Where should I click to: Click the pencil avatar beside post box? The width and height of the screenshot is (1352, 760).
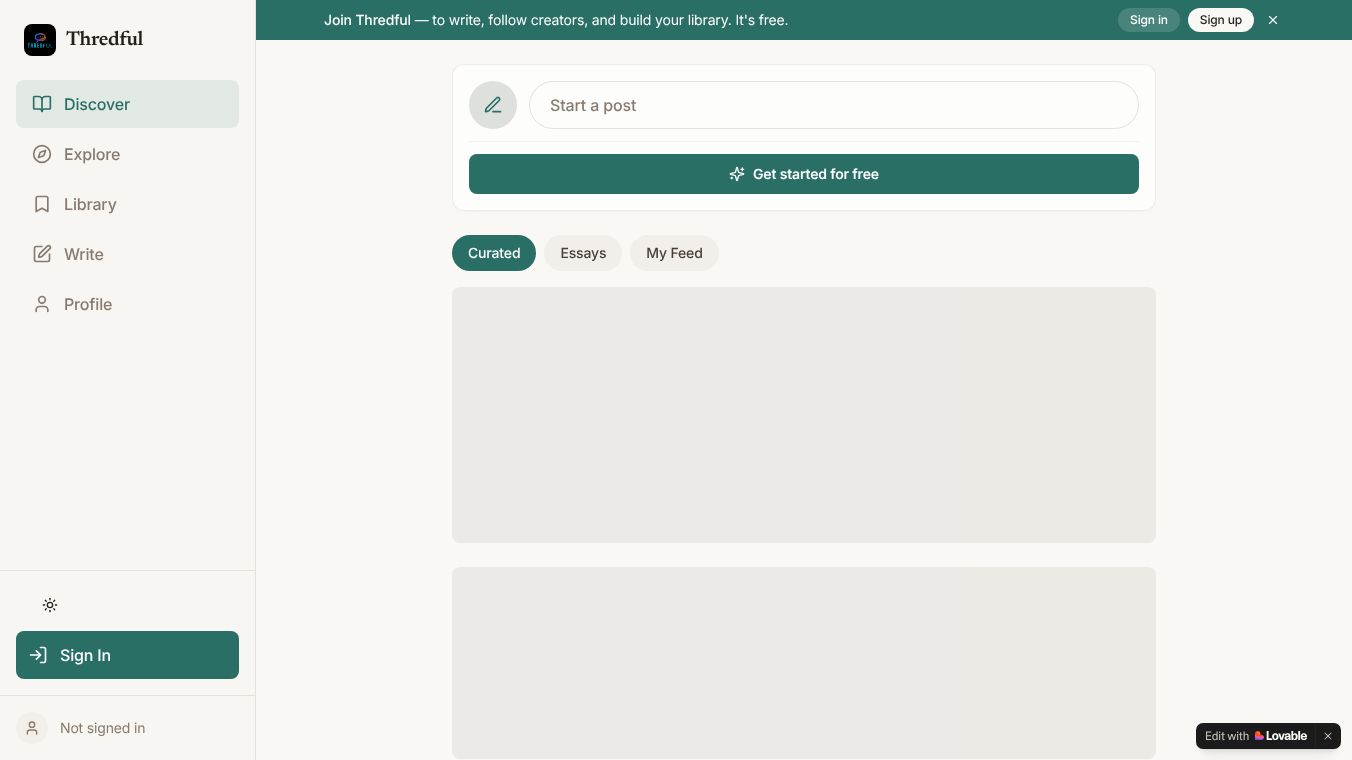click(x=493, y=105)
